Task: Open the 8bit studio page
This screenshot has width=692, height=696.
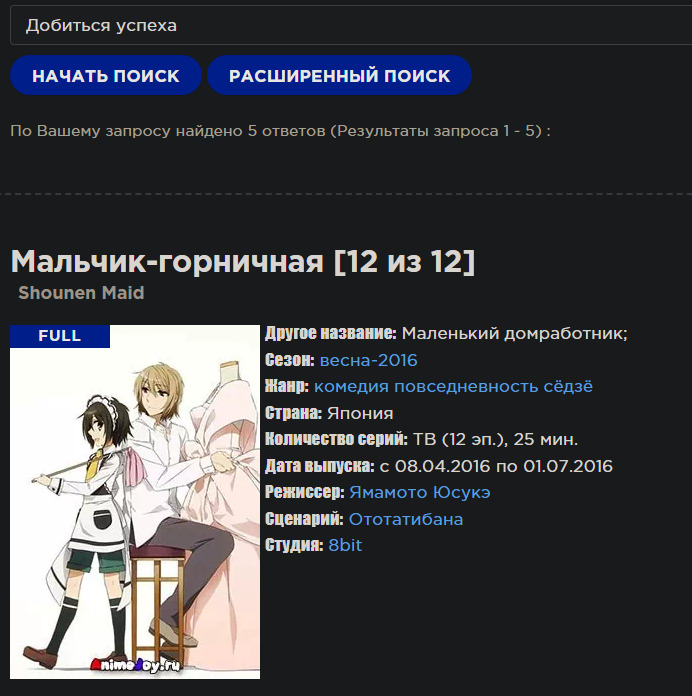Action: [x=345, y=545]
